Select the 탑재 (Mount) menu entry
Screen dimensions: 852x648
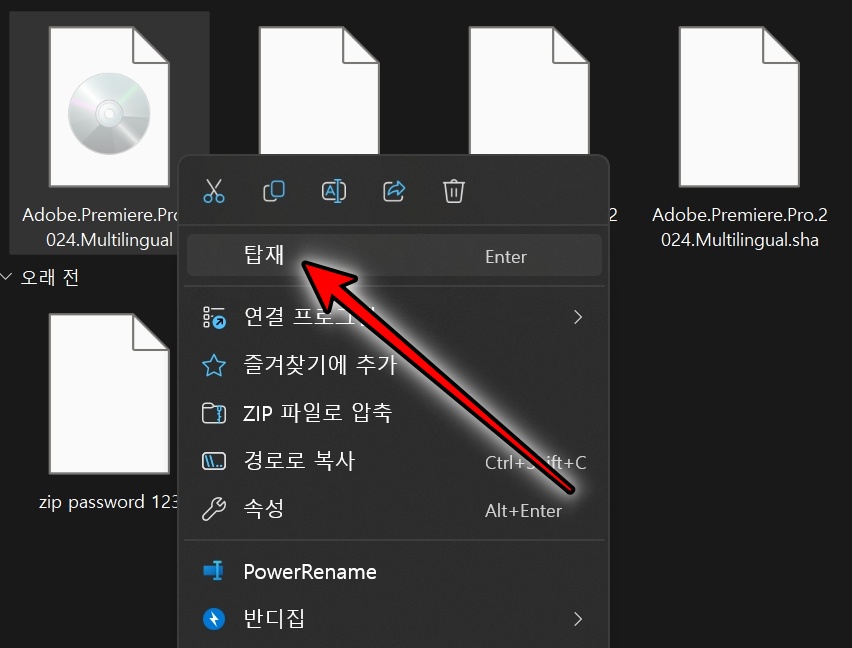[x=394, y=255]
